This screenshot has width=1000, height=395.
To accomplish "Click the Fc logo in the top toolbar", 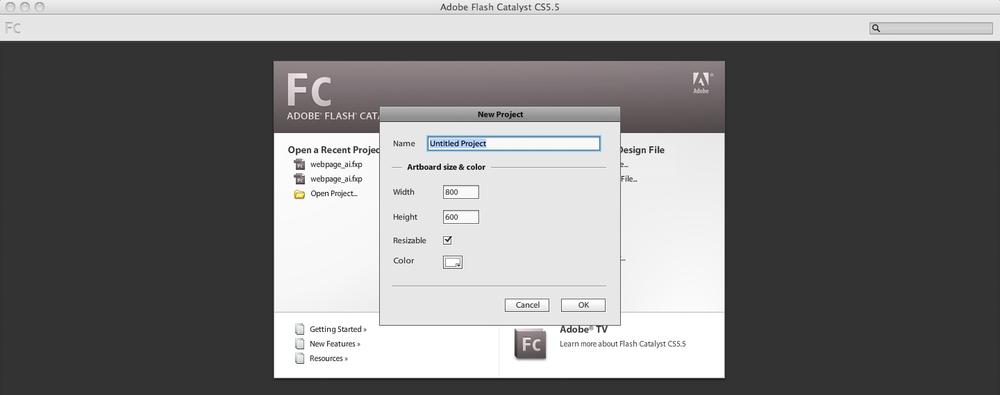I will coord(13,28).
